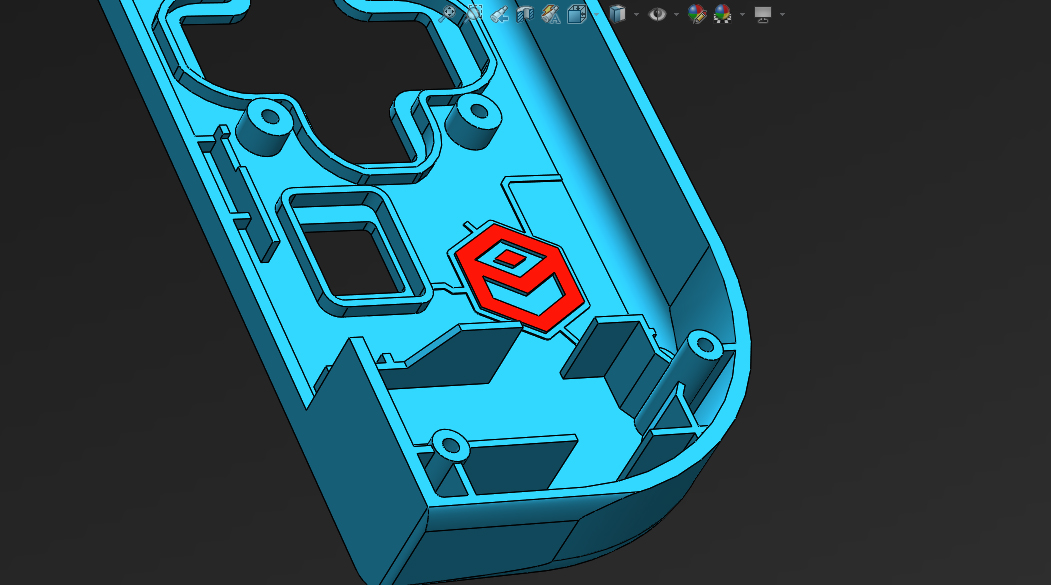Expand the Hide/Show Items dropdown arrow

tap(676, 14)
